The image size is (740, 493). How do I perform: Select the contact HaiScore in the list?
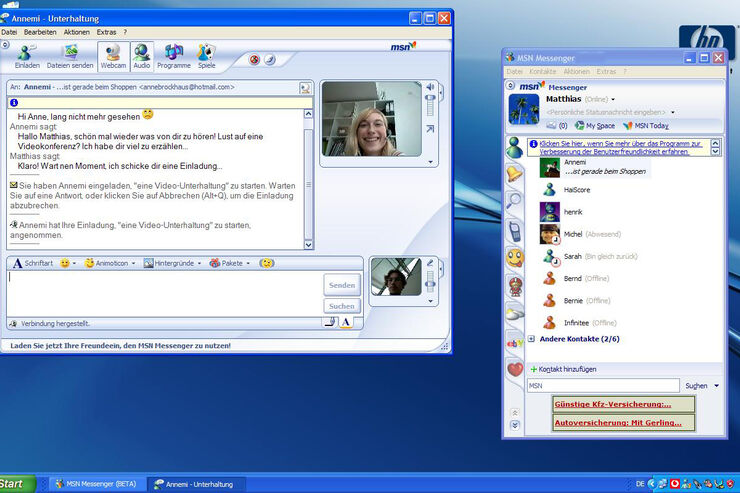[x=565, y=190]
